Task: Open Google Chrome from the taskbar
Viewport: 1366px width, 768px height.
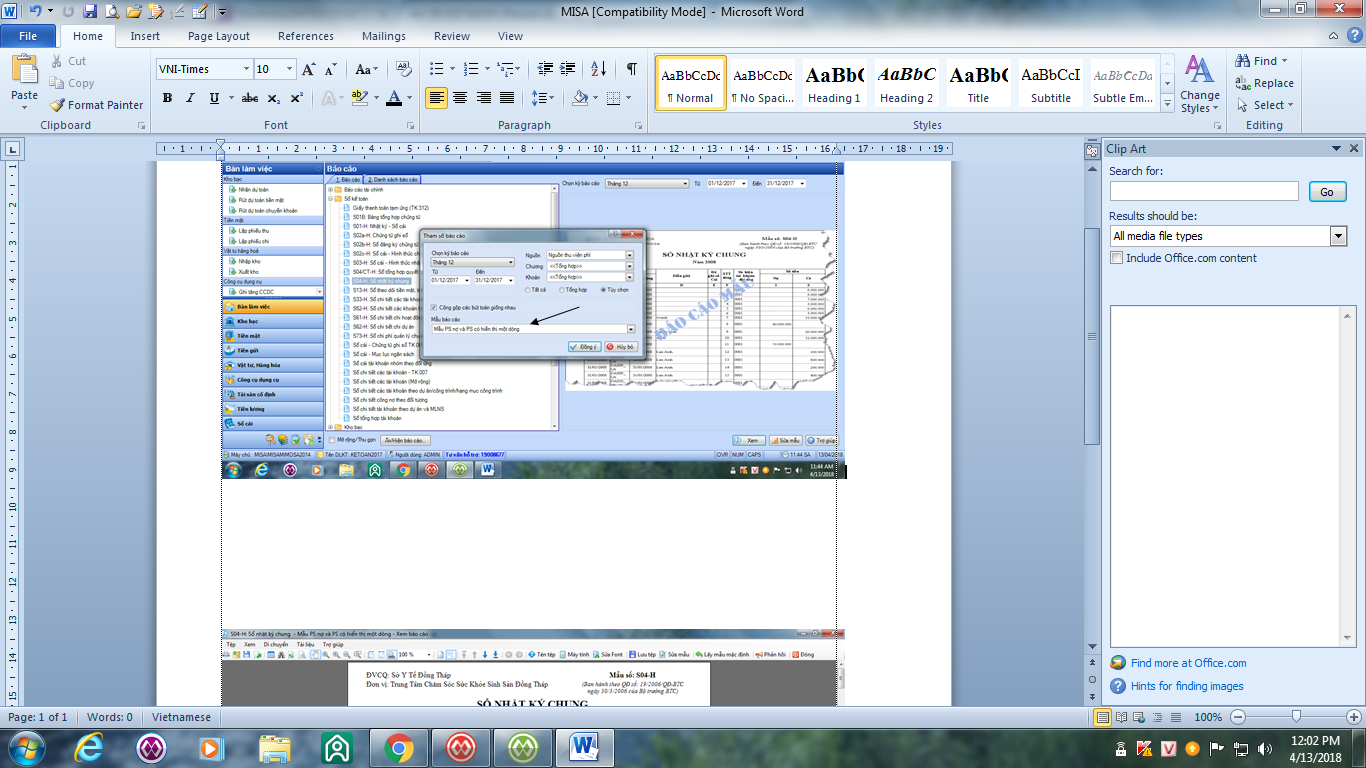Action: 399,748
